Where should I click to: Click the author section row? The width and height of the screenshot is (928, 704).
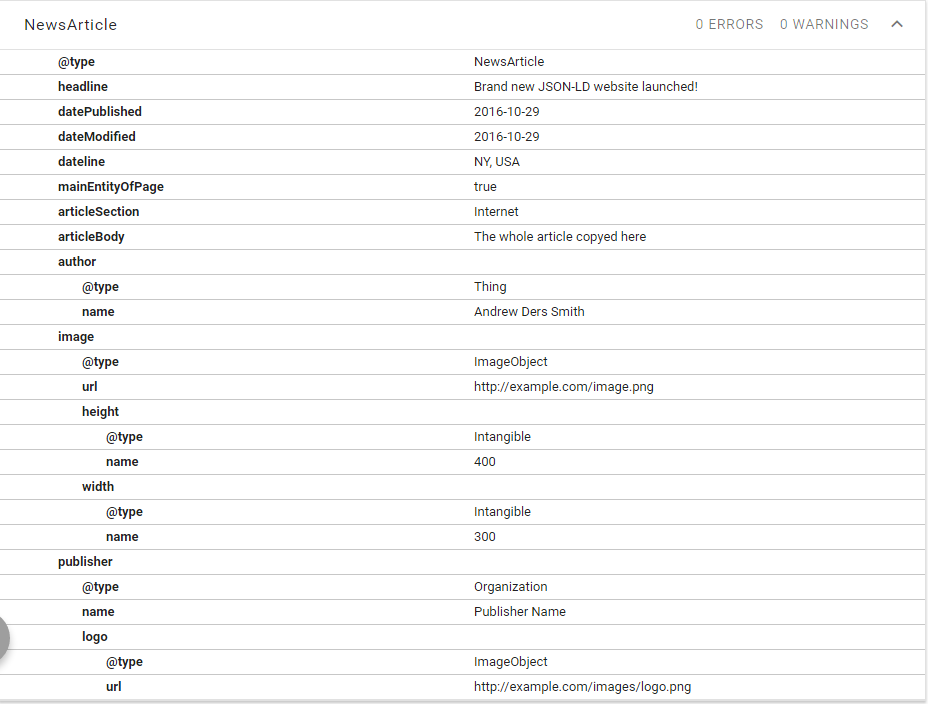[77, 262]
